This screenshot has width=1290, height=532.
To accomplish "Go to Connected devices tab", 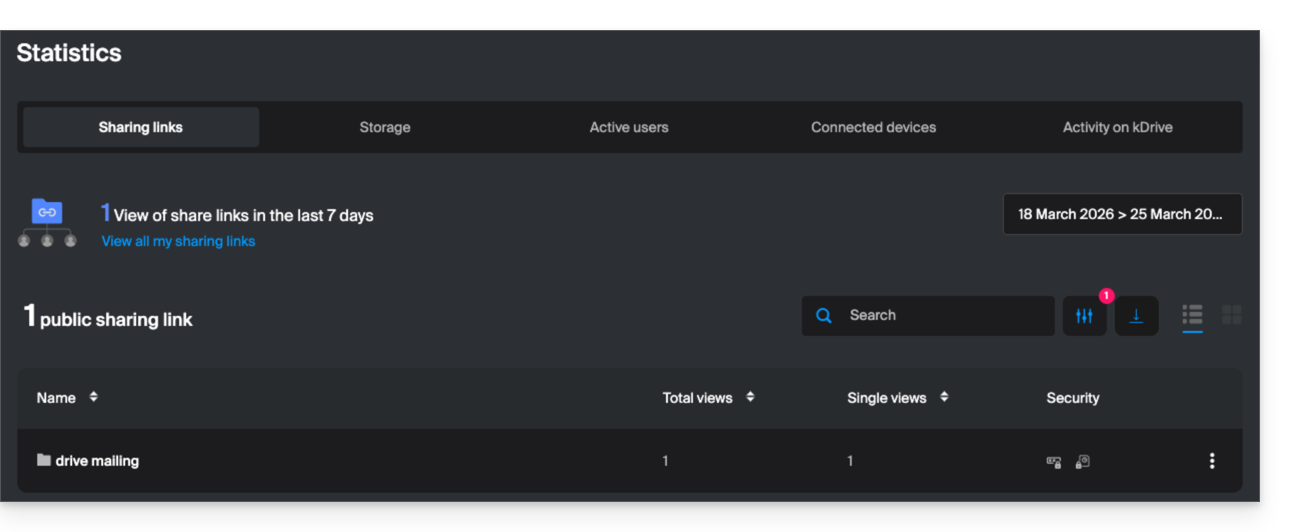I will [873, 127].
